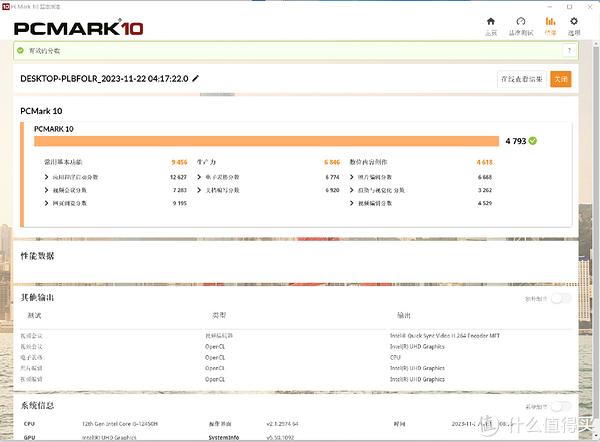The image size is (600, 442).
Task: Click the view results online button
Action: (522, 79)
